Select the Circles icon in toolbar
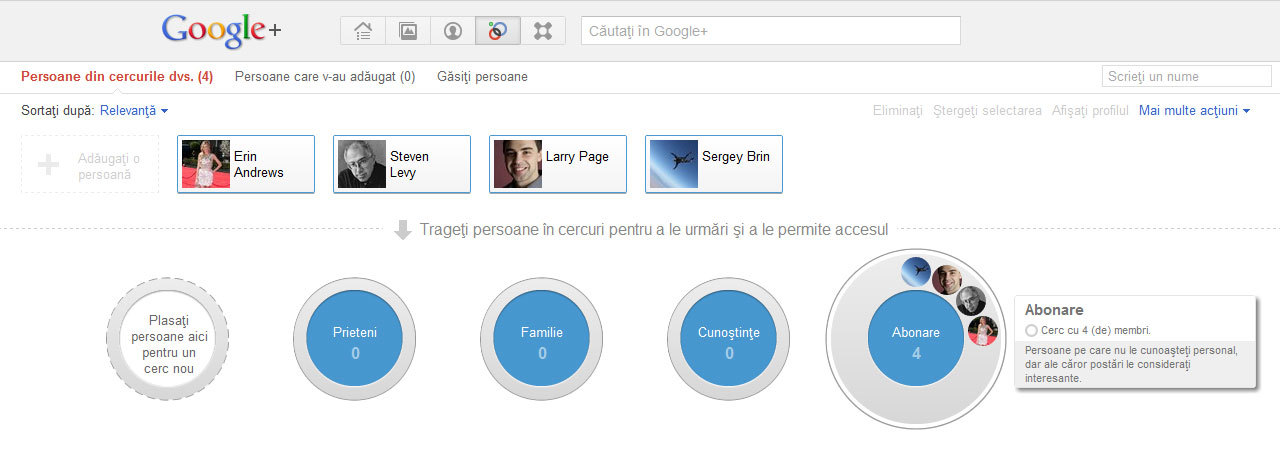The width and height of the screenshot is (1280, 476). click(x=498, y=31)
